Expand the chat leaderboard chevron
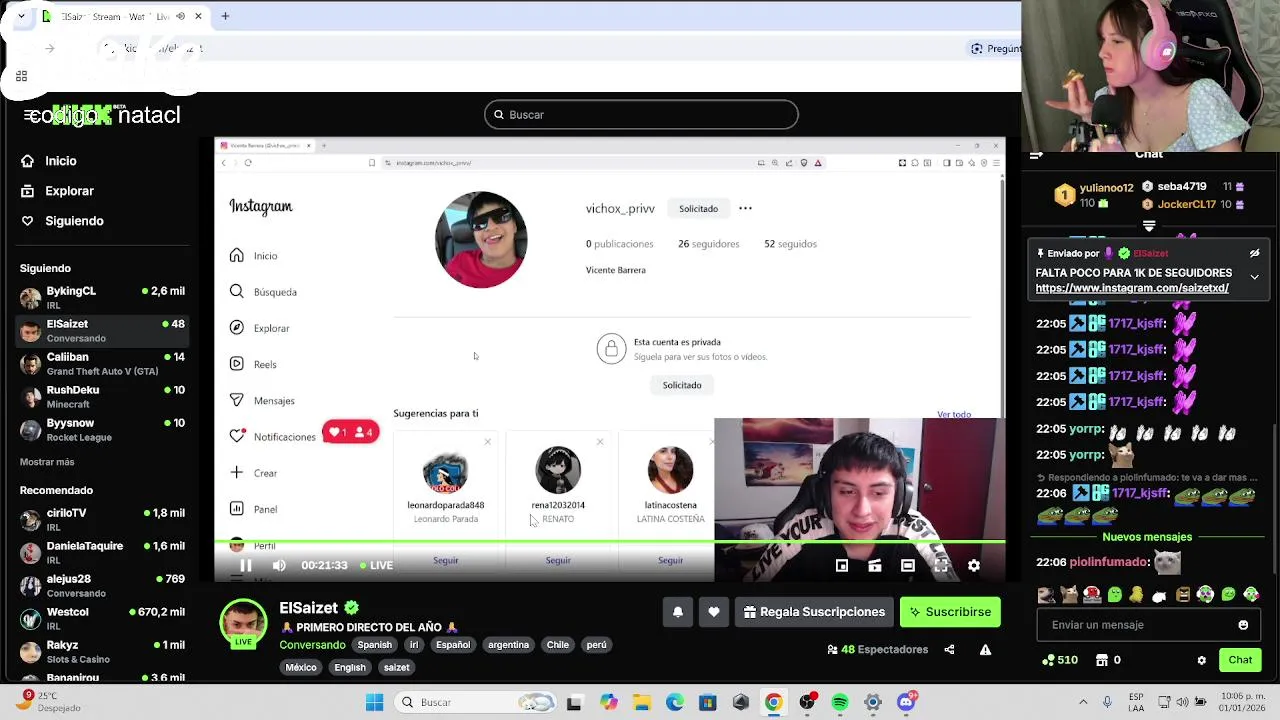Image resolution: width=1280 pixels, height=720 pixels. [x=1149, y=226]
